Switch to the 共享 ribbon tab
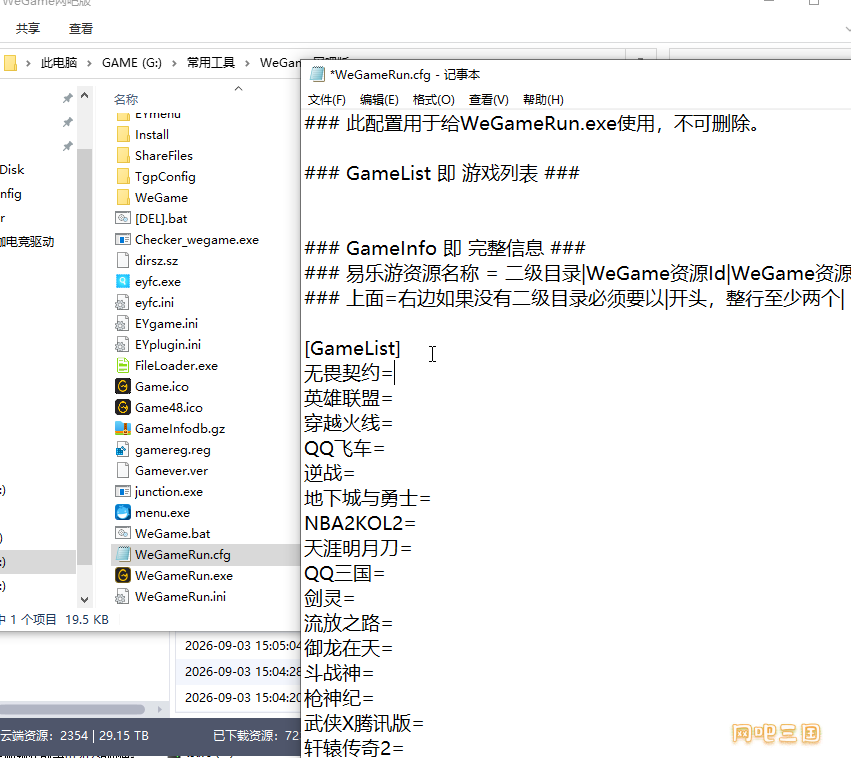Image resolution: width=851 pixels, height=758 pixels. coord(28,28)
